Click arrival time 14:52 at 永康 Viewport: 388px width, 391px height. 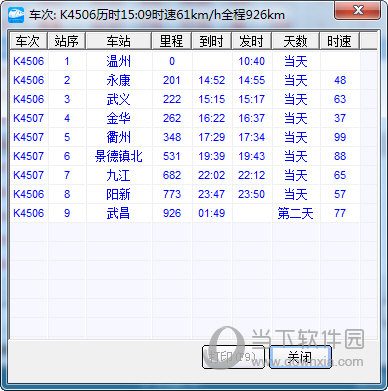(212, 80)
